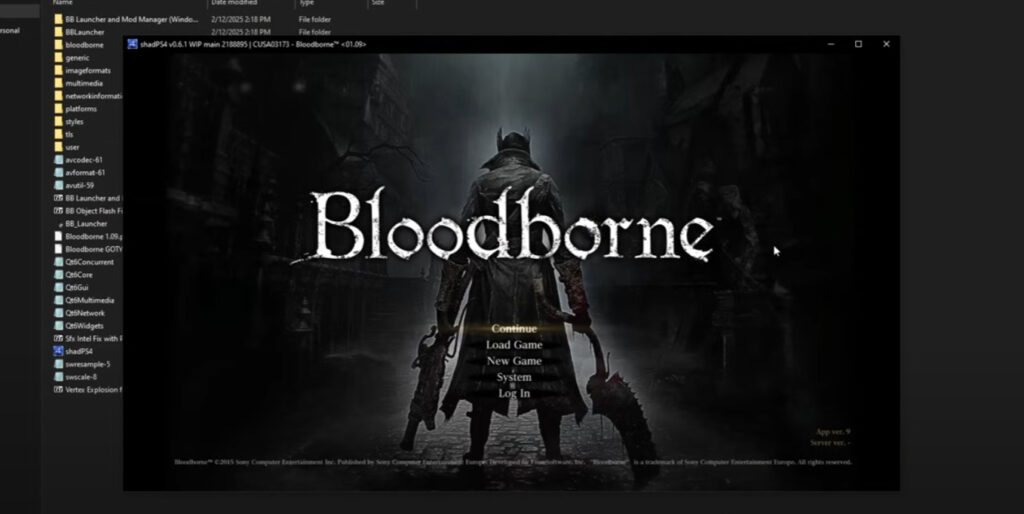The height and width of the screenshot is (514, 1024).
Task: Select the 'Qt6Gui' file name
Action: 78,287
